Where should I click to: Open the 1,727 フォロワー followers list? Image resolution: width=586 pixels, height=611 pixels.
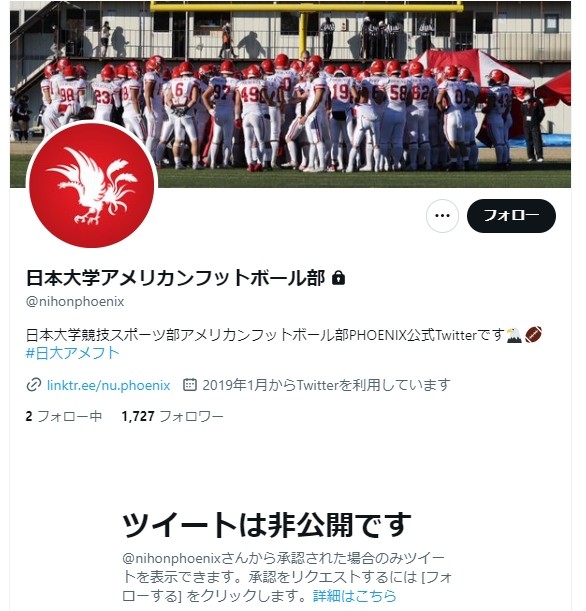(x=173, y=416)
